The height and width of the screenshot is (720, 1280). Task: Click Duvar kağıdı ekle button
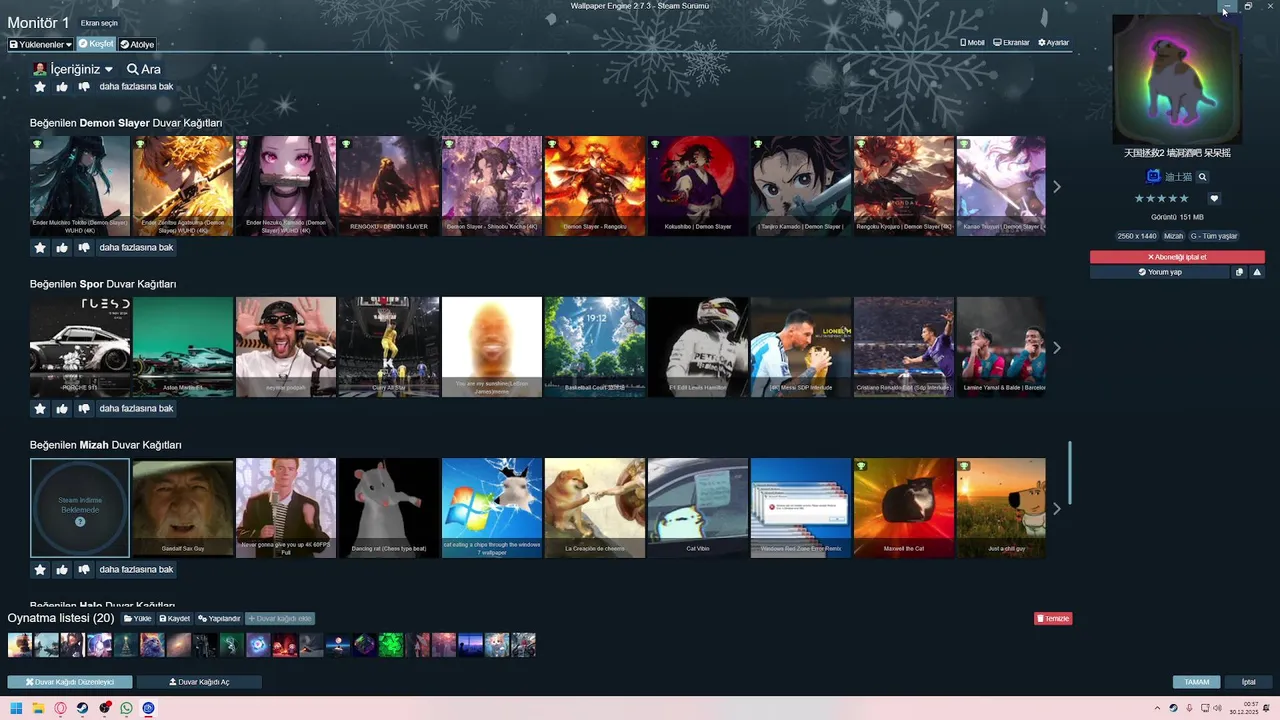pyautogui.click(x=280, y=618)
